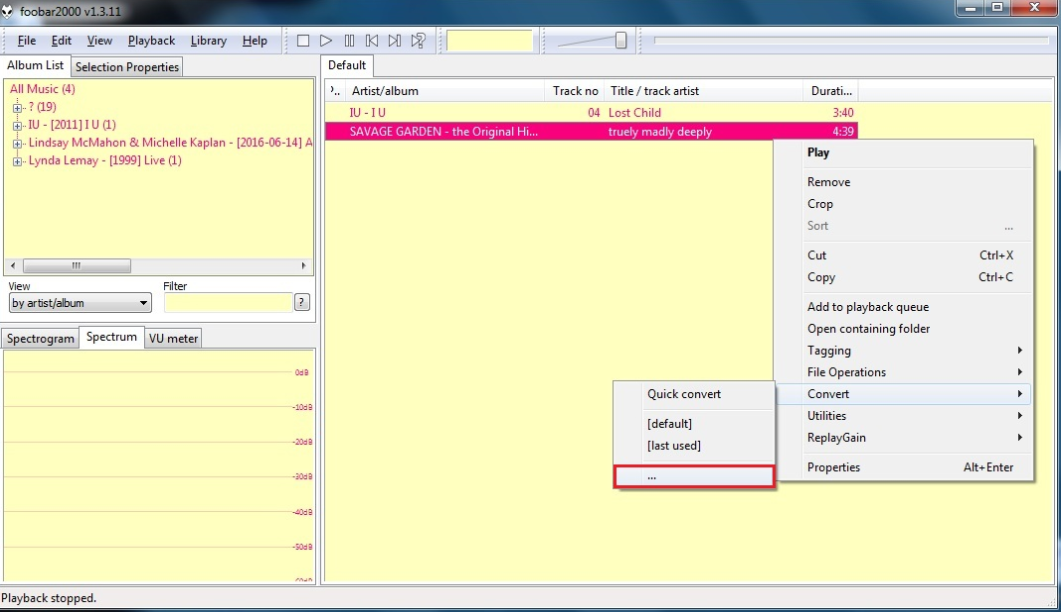Click the volume slider handle

point(621,41)
